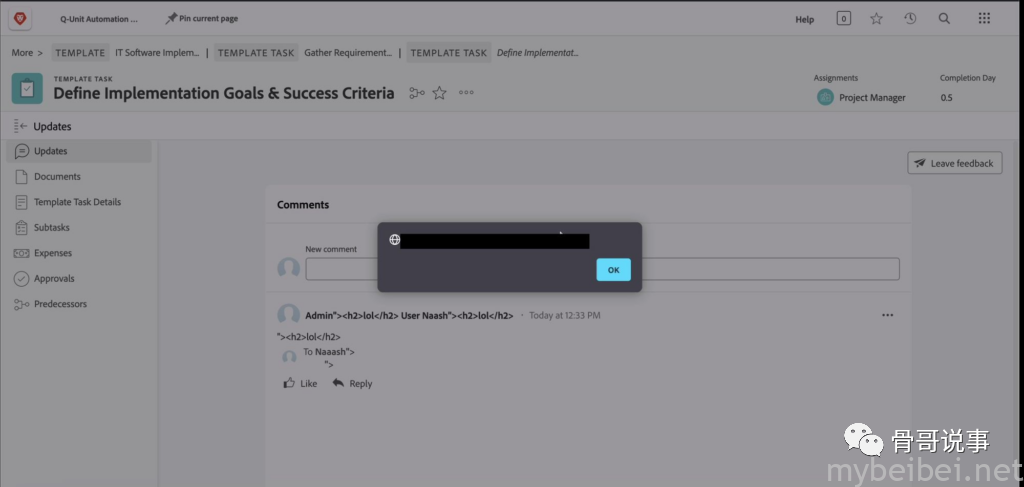Click the Approvals checkmark icon
Screen dimensions: 1024x487
click(x=22, y=278)
